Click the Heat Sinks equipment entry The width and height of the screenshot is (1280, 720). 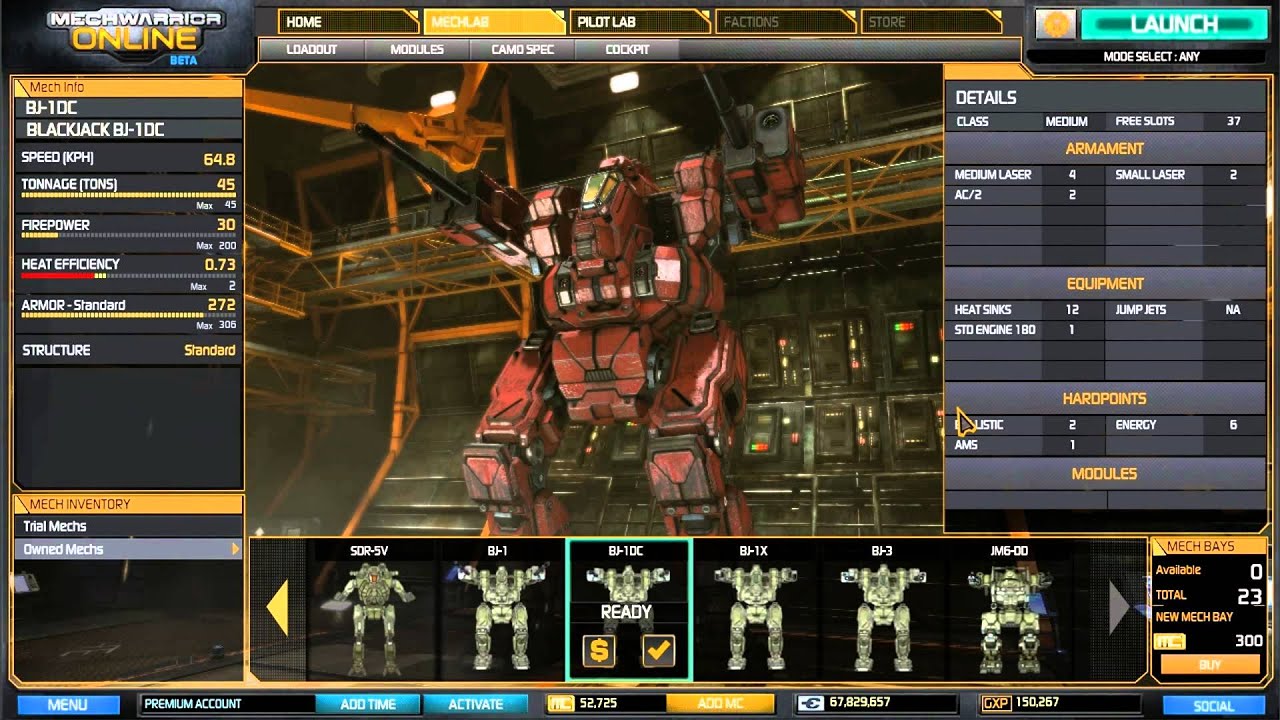pos(1025,310)
